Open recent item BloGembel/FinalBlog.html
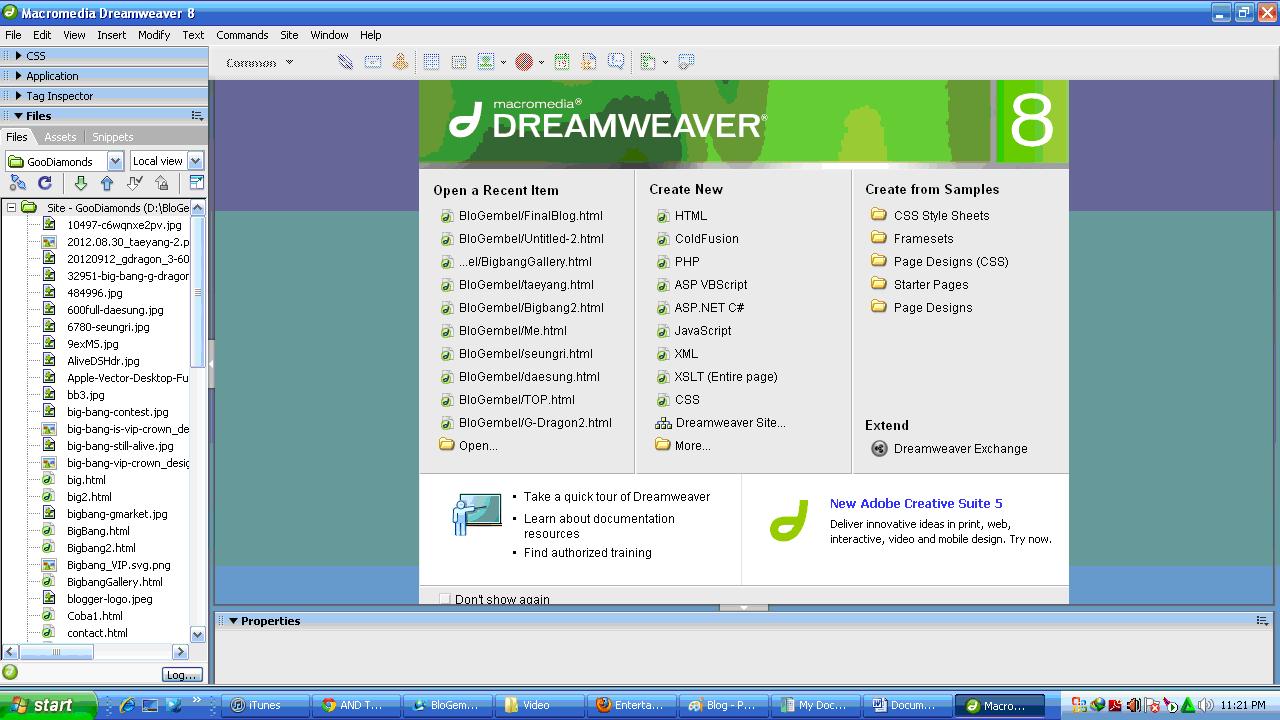This screenshot has width=1280, height=720. 531,216
